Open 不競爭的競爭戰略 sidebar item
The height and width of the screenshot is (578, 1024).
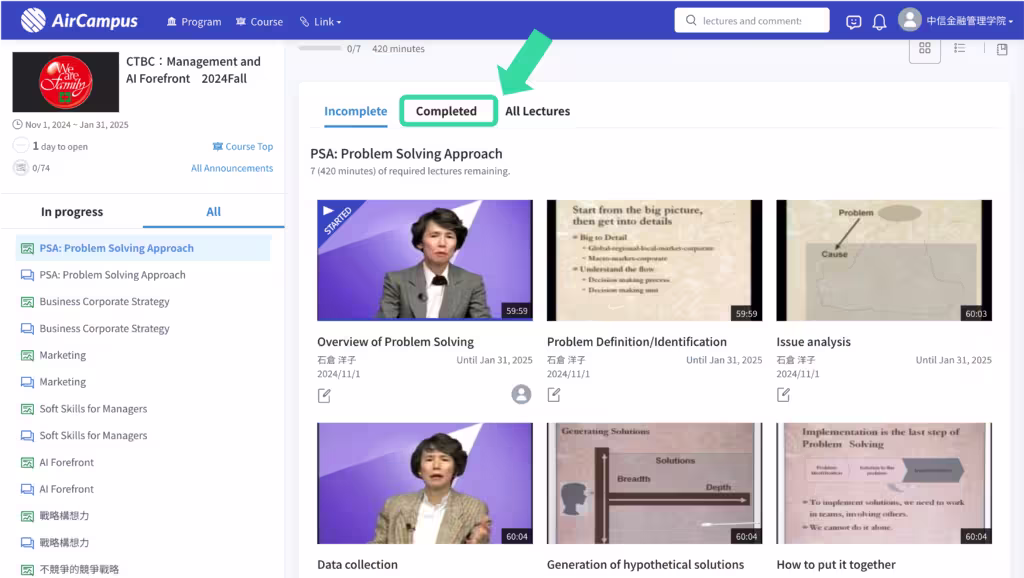click(x=79, y=570)
